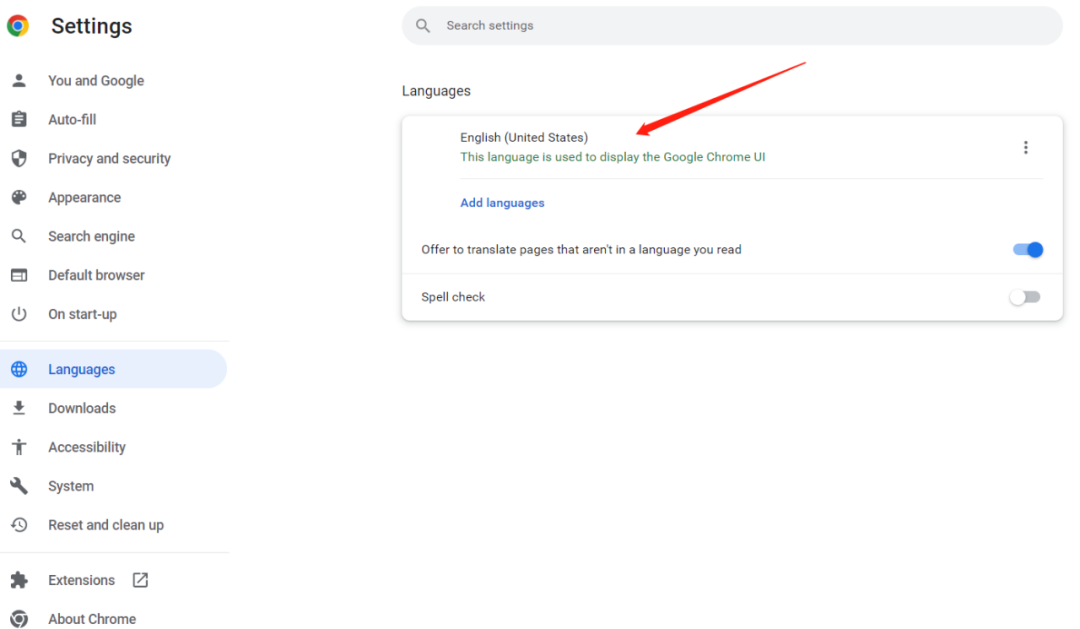Image resolution: width=1080 pixels, height=629 pixels.
Task: Select the Appearance palette icon
Action: click(21, 197)
